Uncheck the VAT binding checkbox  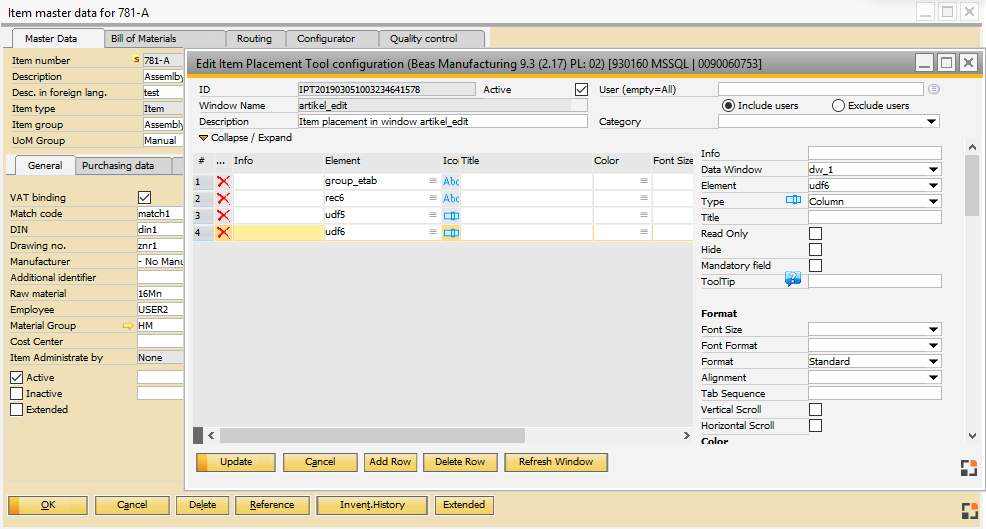[x=145, y=198]
